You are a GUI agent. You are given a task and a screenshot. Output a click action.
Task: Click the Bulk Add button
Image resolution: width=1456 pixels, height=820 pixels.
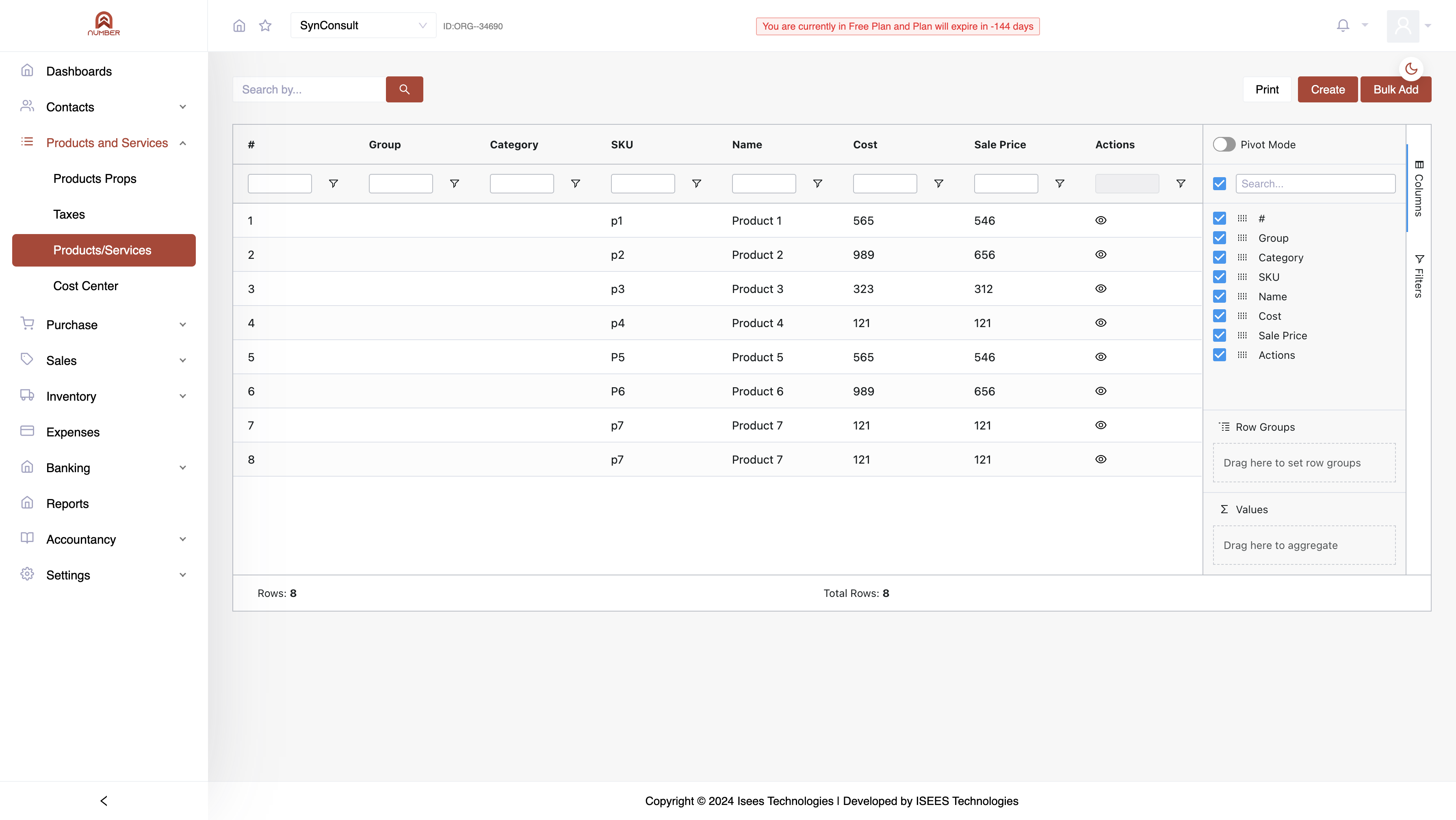pyautogui.click(x=1395, y=89)
